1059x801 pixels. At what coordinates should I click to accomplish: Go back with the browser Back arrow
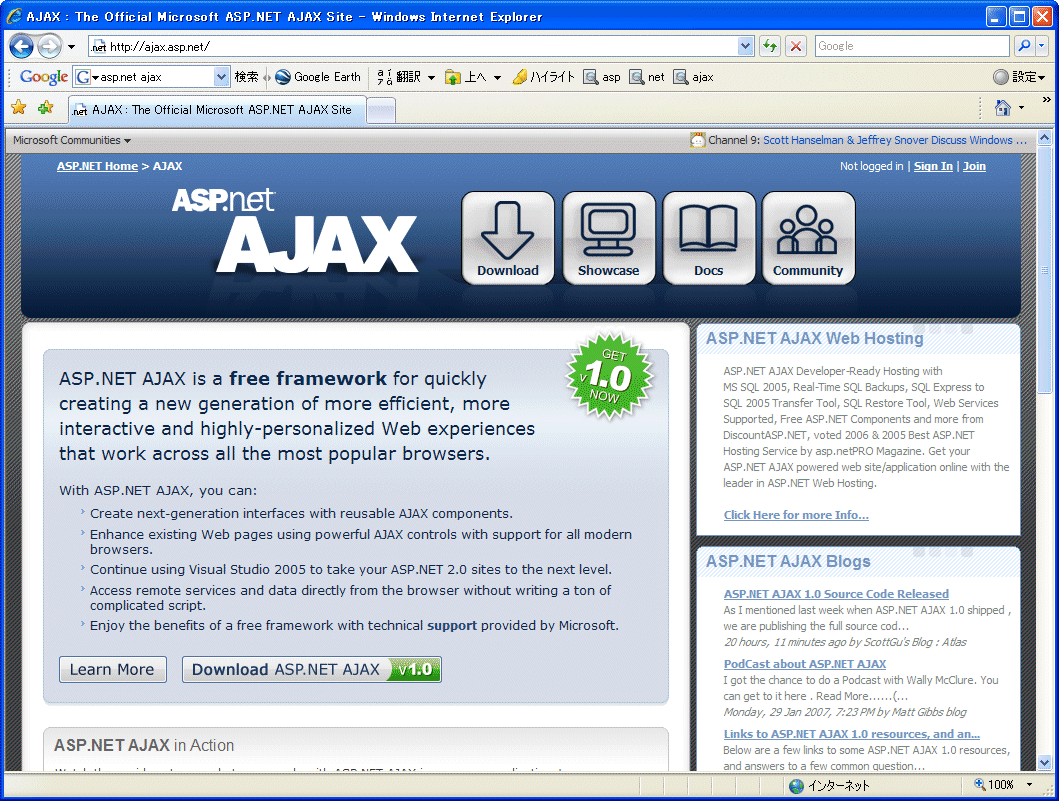[x=22, y=47]
